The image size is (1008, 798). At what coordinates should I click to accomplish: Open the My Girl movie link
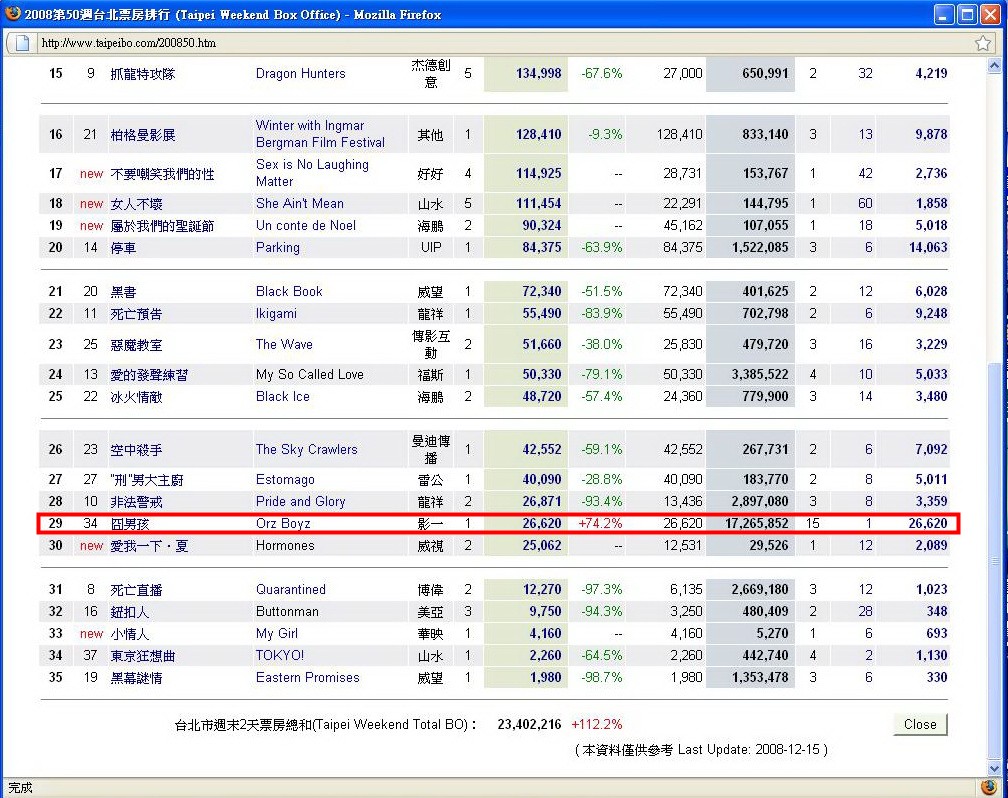276,633
